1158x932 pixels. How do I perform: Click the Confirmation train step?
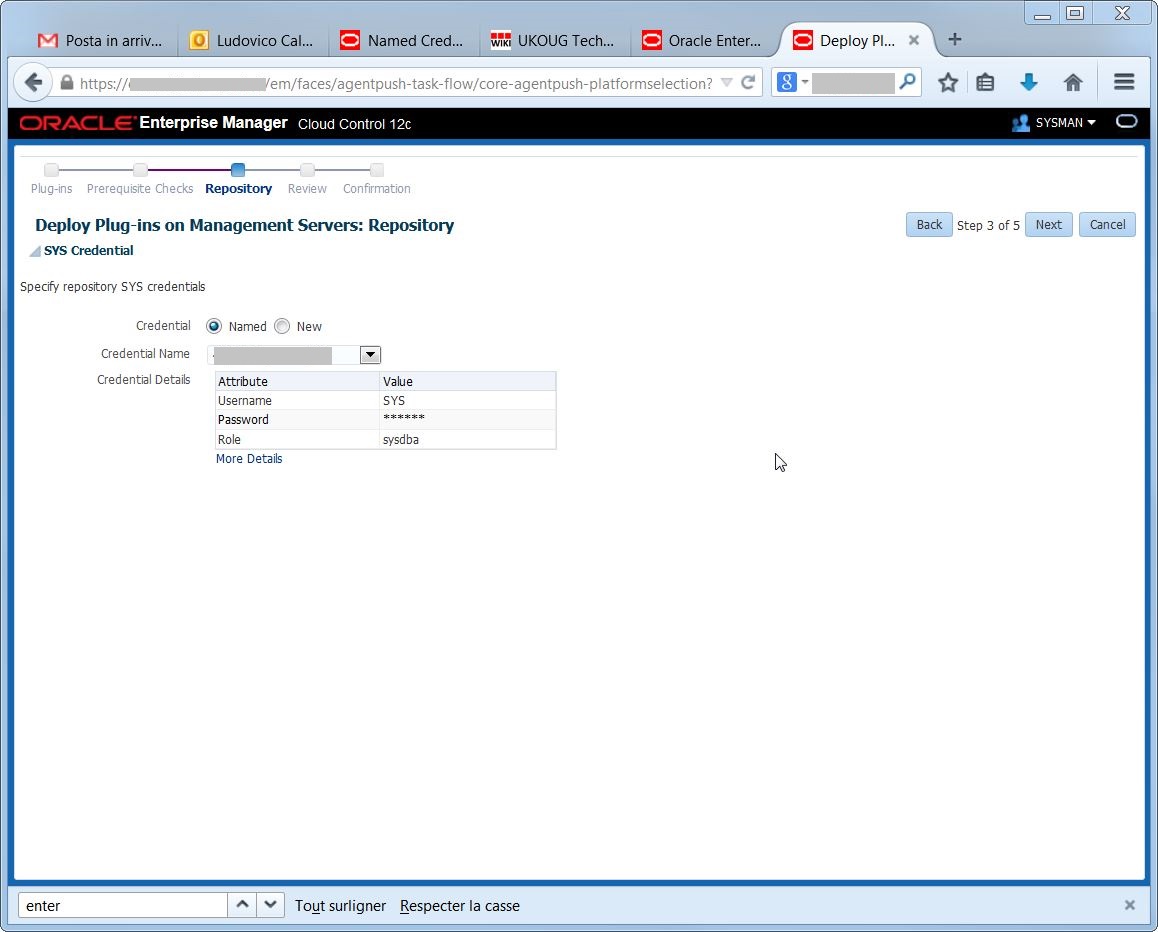point(377,188)
